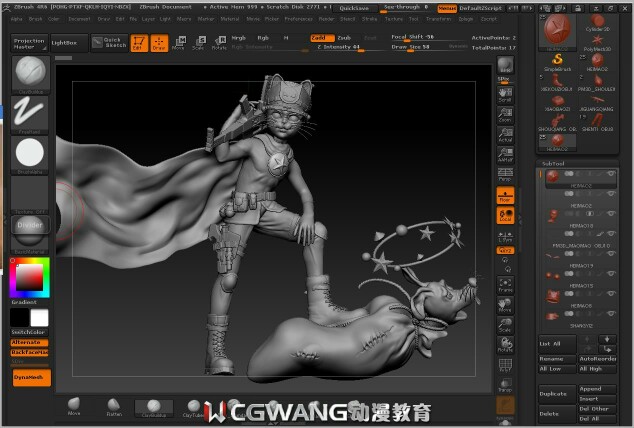Select the Move transform mode in top shelf

[179, 43]
